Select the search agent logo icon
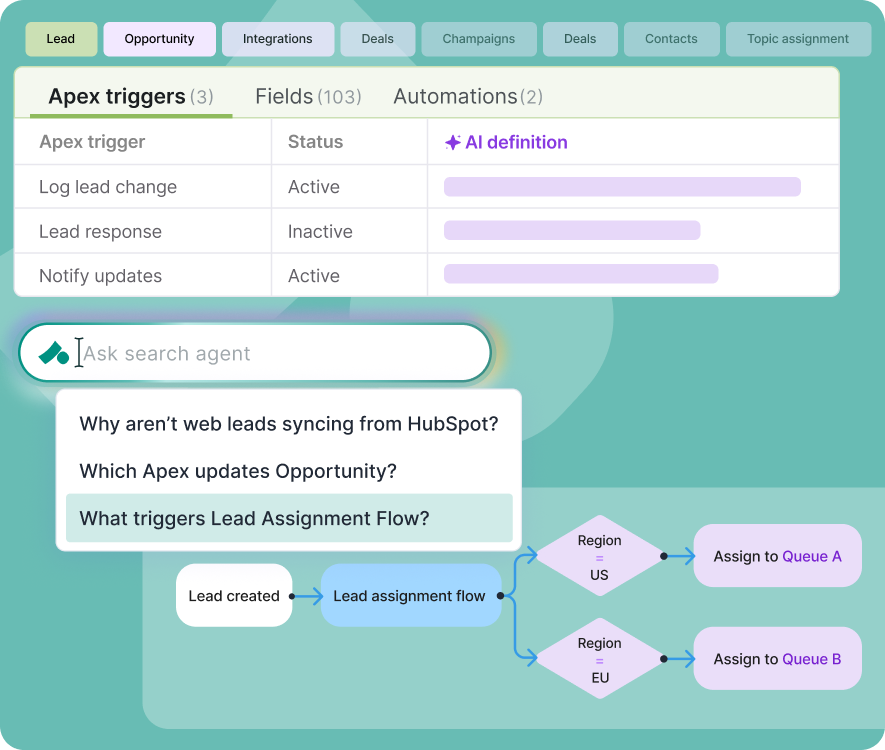Image resolution: width=885 pixels, height=750 pixels. [51, 352]
